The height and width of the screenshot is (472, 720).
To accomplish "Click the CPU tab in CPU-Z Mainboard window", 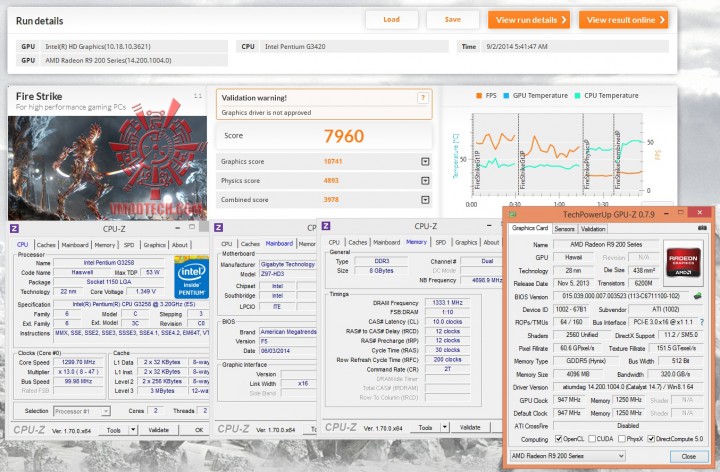I will (x=226, y=244).
